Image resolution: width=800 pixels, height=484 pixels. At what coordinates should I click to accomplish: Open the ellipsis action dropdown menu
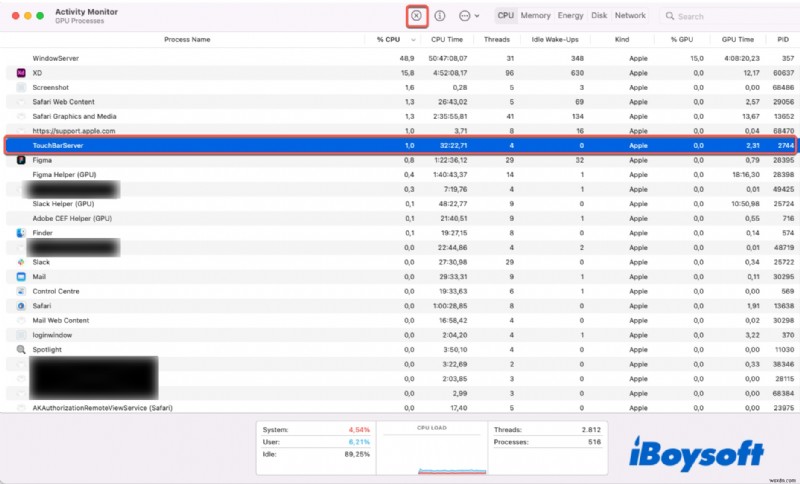(x=468, y=16)
